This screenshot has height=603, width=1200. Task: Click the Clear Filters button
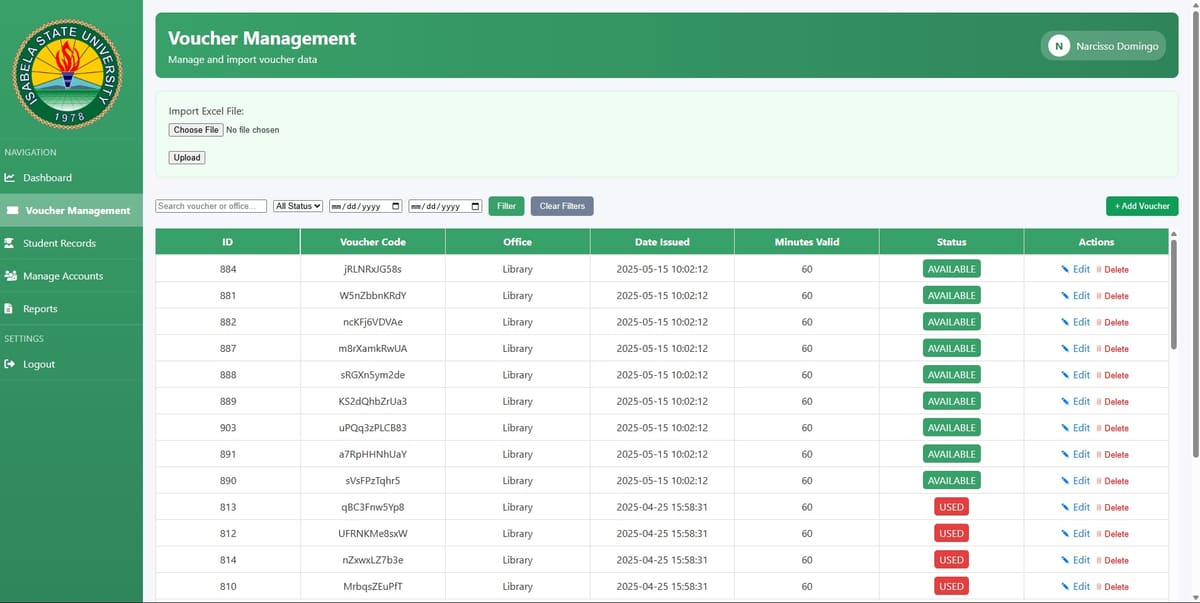(x=562, y=206)
